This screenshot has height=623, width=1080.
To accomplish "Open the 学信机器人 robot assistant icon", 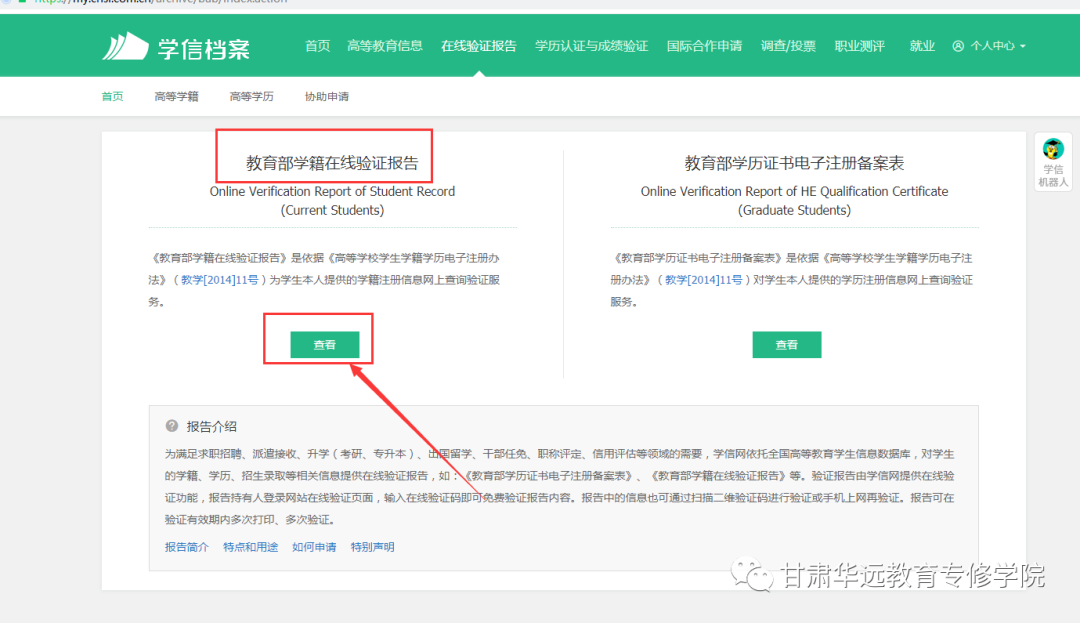I will pyautogui.click(x=1053, y=150).
